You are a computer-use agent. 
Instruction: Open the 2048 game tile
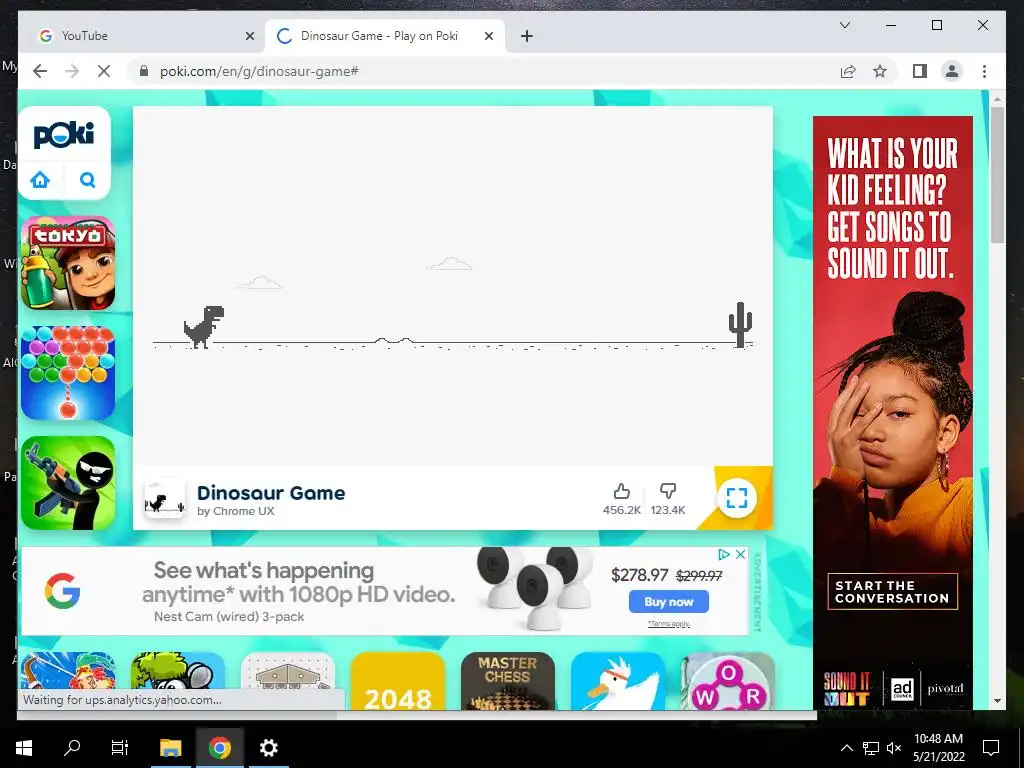[x=398, y=681]
